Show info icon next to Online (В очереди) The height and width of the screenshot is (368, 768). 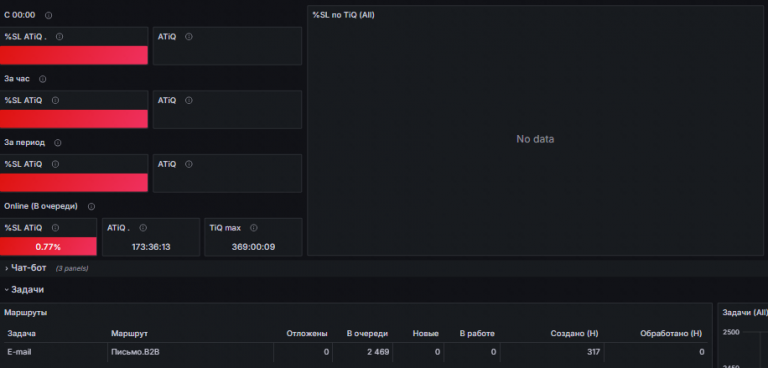[91, 207]
